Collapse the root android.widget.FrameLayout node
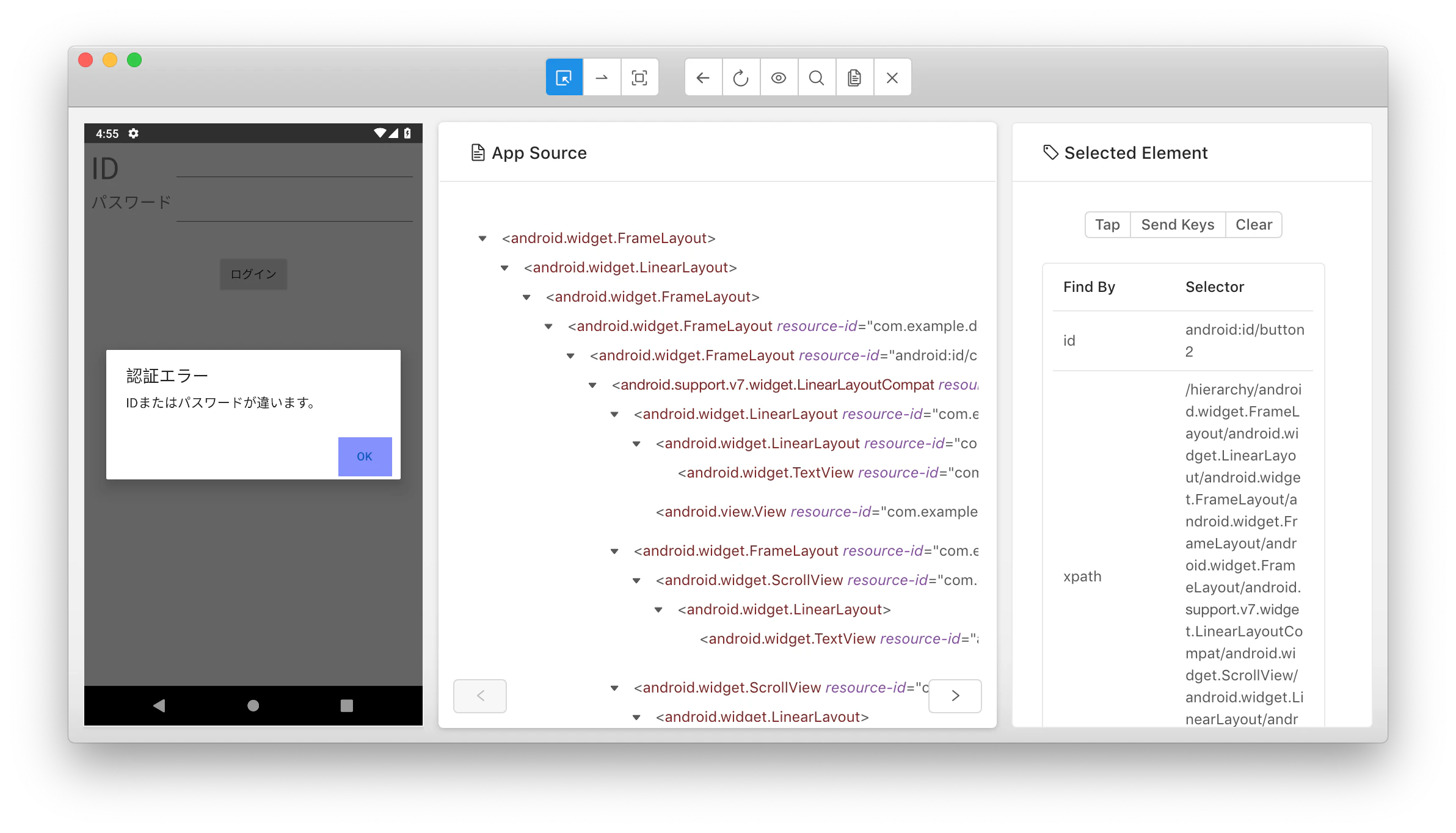This screenshot has width=1456, height=833. tap(482, 239)
